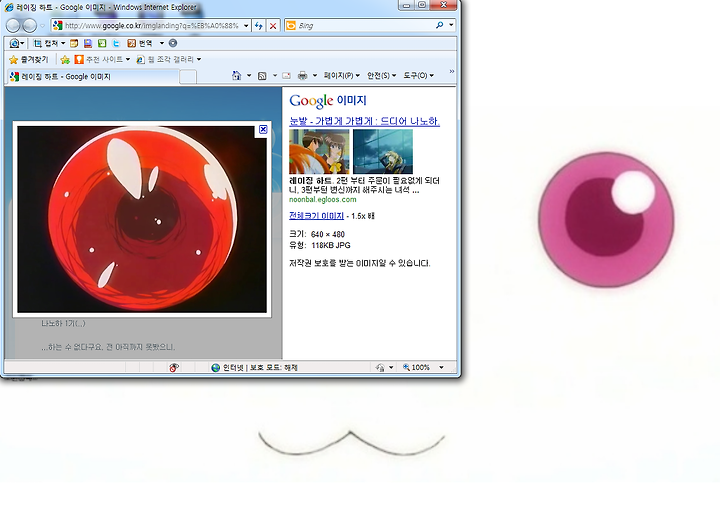The image size is (720, 513).
Task: Click the red Stop loading icon
Action: pos(273,26)
